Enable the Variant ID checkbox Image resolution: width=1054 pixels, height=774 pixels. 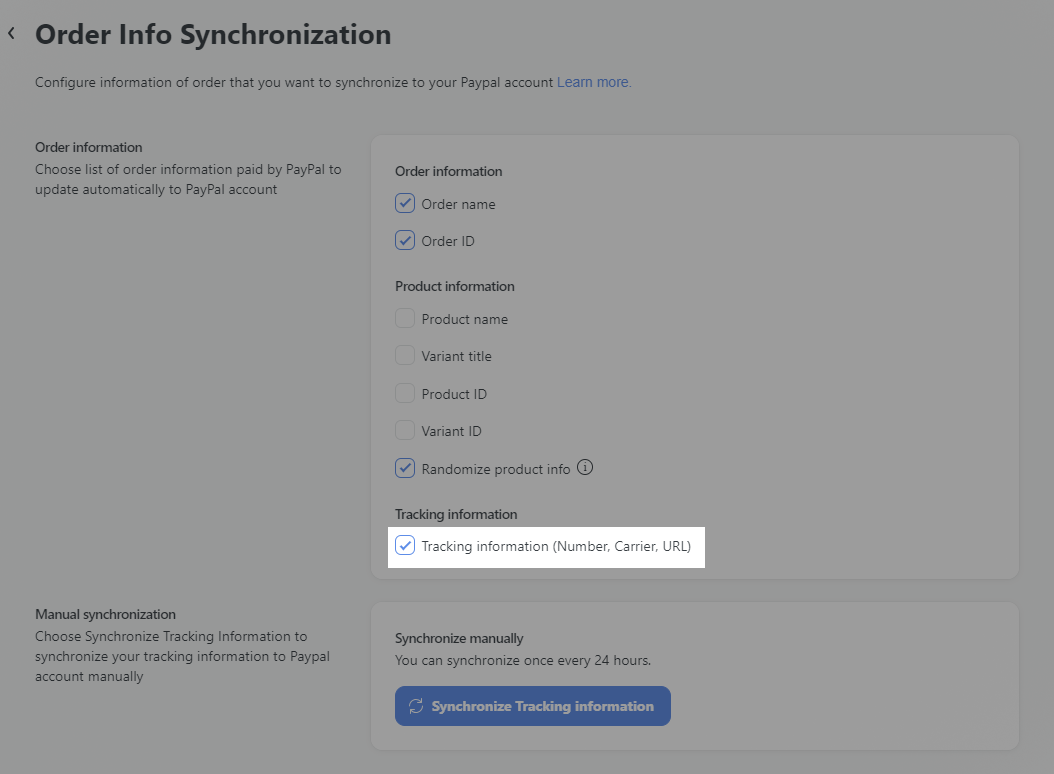coord(405,431)
